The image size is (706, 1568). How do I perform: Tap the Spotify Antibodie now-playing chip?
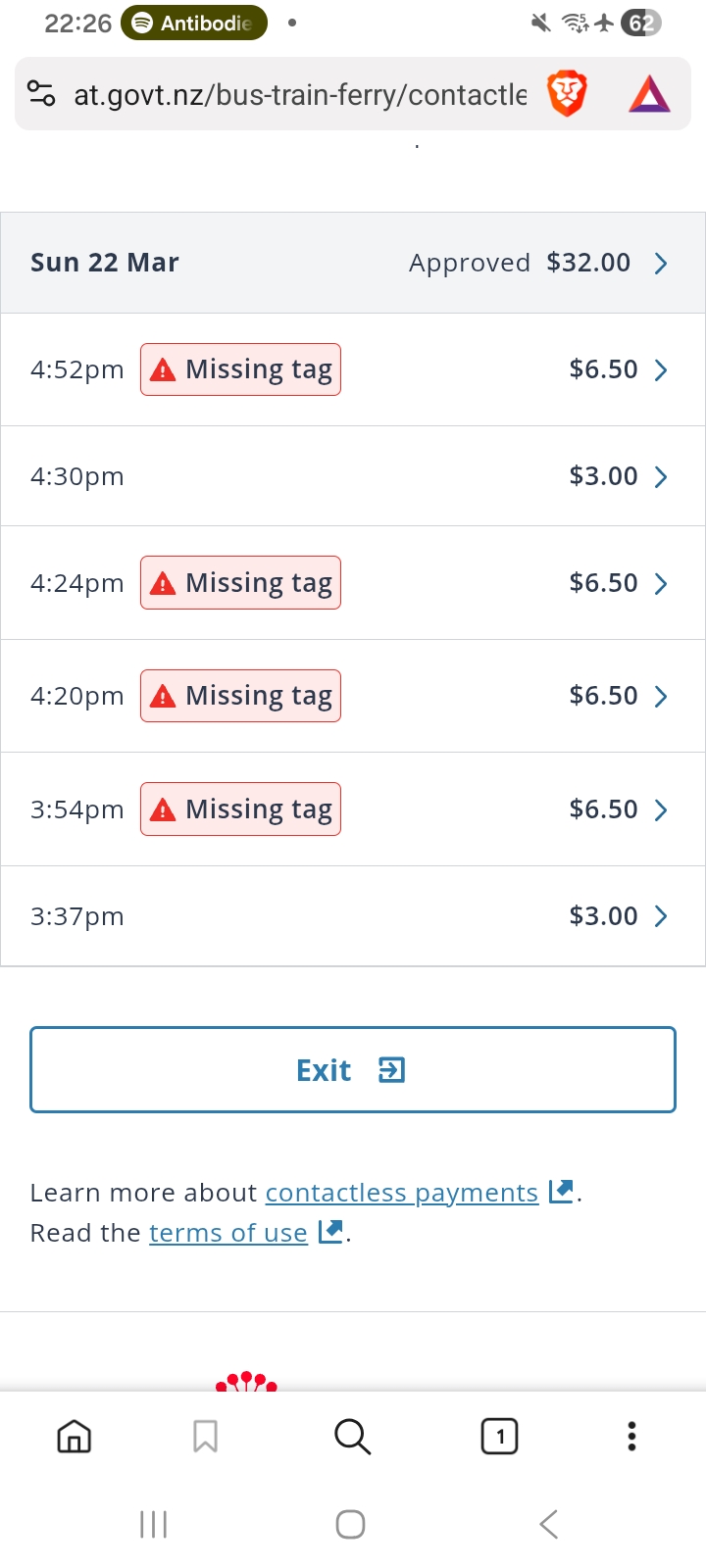tap(194, 23)
